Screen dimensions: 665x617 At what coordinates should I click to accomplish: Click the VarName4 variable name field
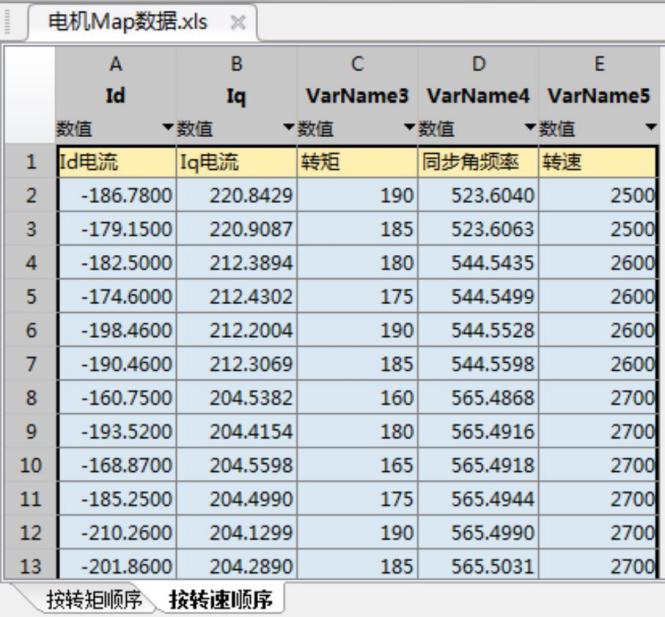[x=478, y=97]
